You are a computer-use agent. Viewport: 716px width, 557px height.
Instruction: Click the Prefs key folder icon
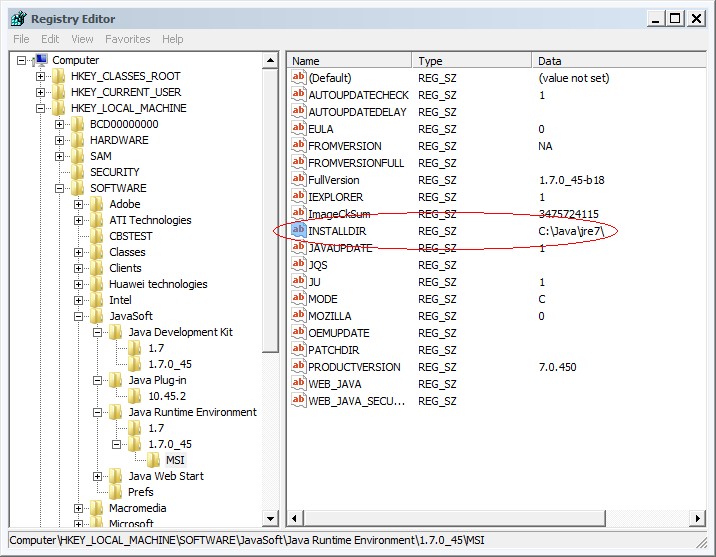[x=116, y=492]
